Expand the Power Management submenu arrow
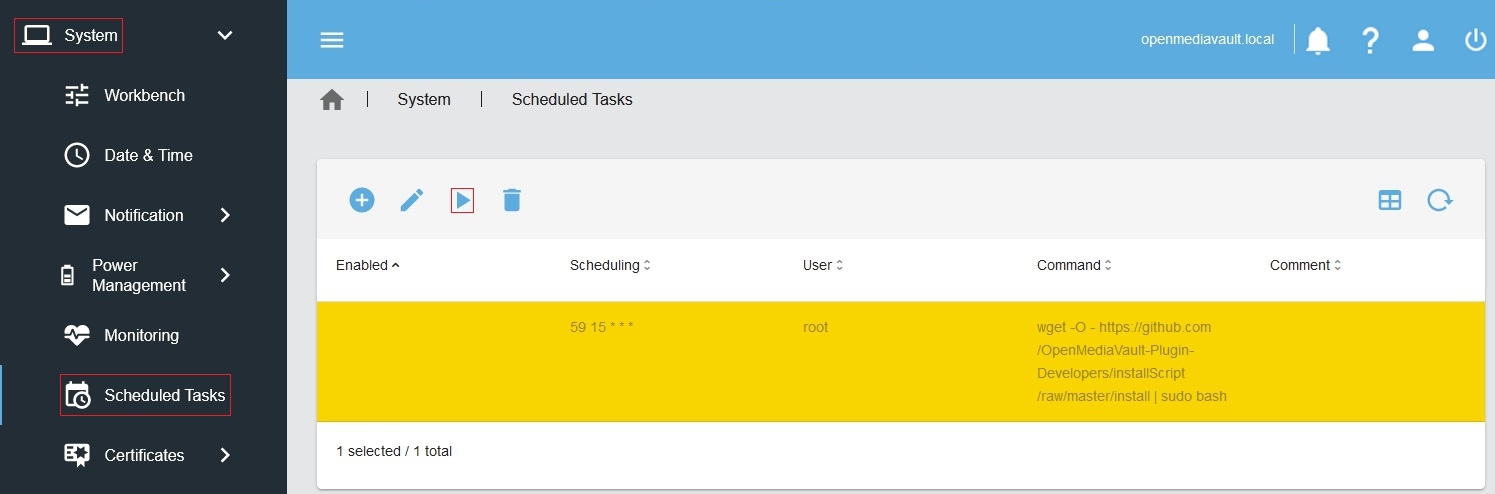The image size is (1495, 494). click(x=225, y=275)
